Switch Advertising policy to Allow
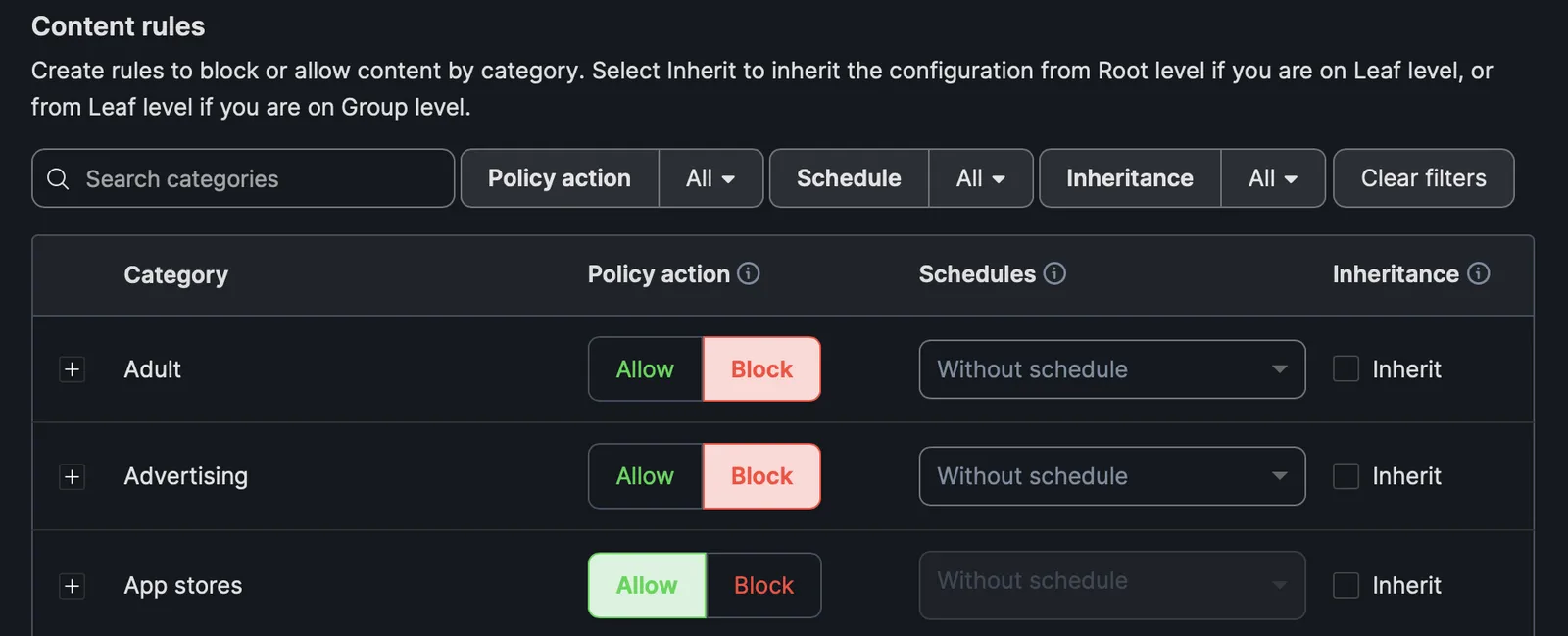Image resolution: width=1568 pixels, height=636 pixels. pos(644,476)
